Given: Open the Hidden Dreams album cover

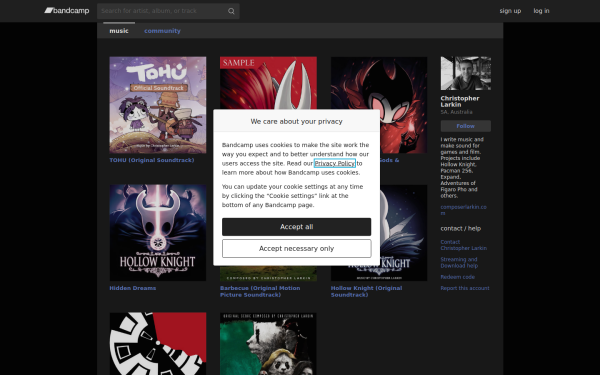Looking at the screenshot, I should tap(158, 233).
